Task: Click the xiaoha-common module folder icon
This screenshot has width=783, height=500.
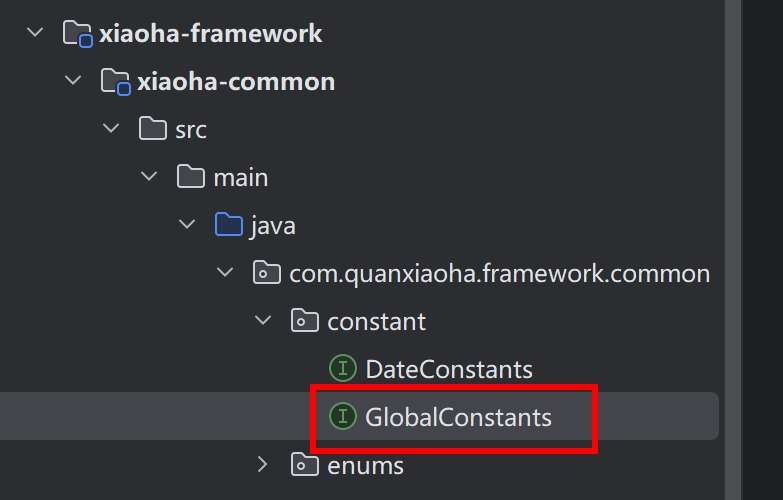Action: tap(116, 81)
